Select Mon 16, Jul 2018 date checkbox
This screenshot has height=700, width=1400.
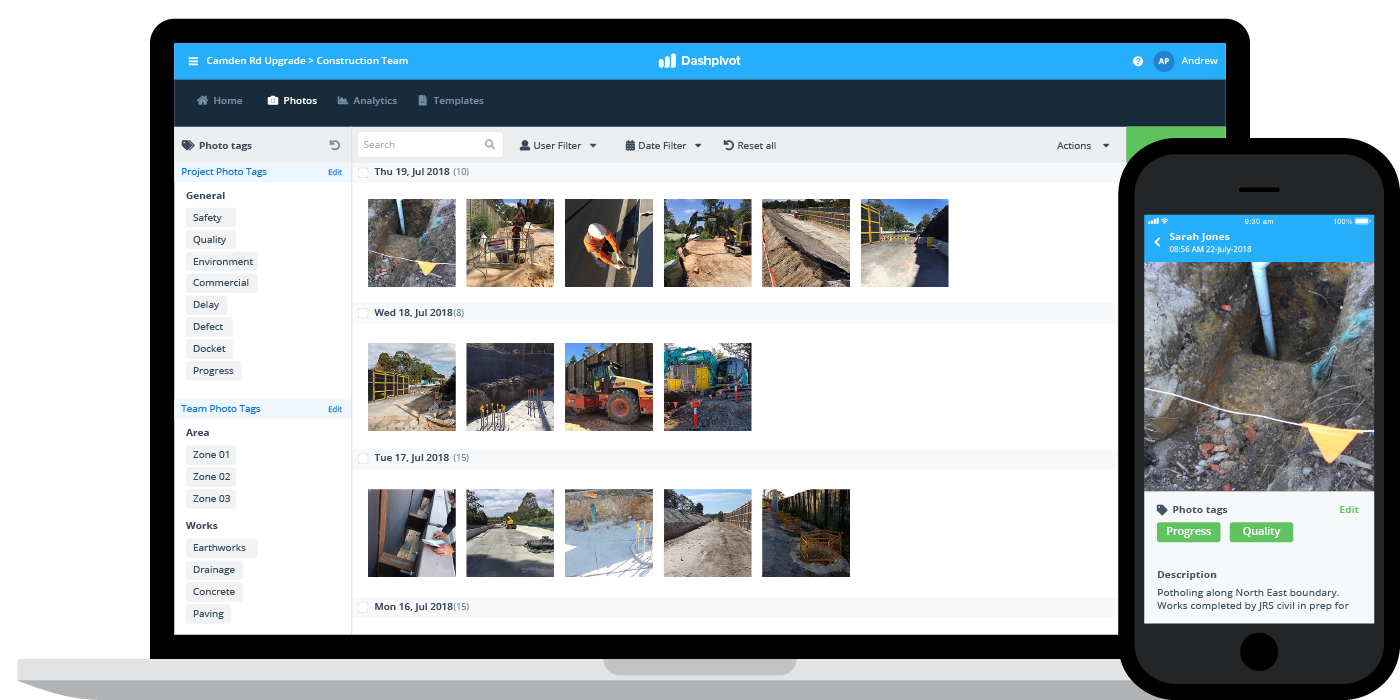pos(363,607)
